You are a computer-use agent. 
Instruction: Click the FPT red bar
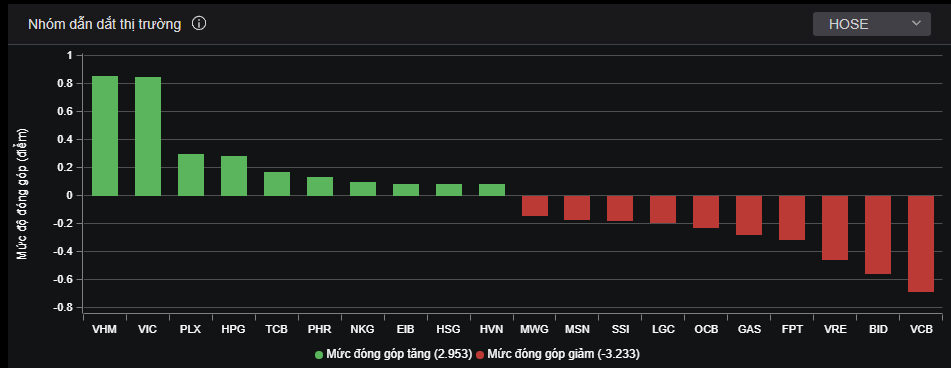(792, 218)
